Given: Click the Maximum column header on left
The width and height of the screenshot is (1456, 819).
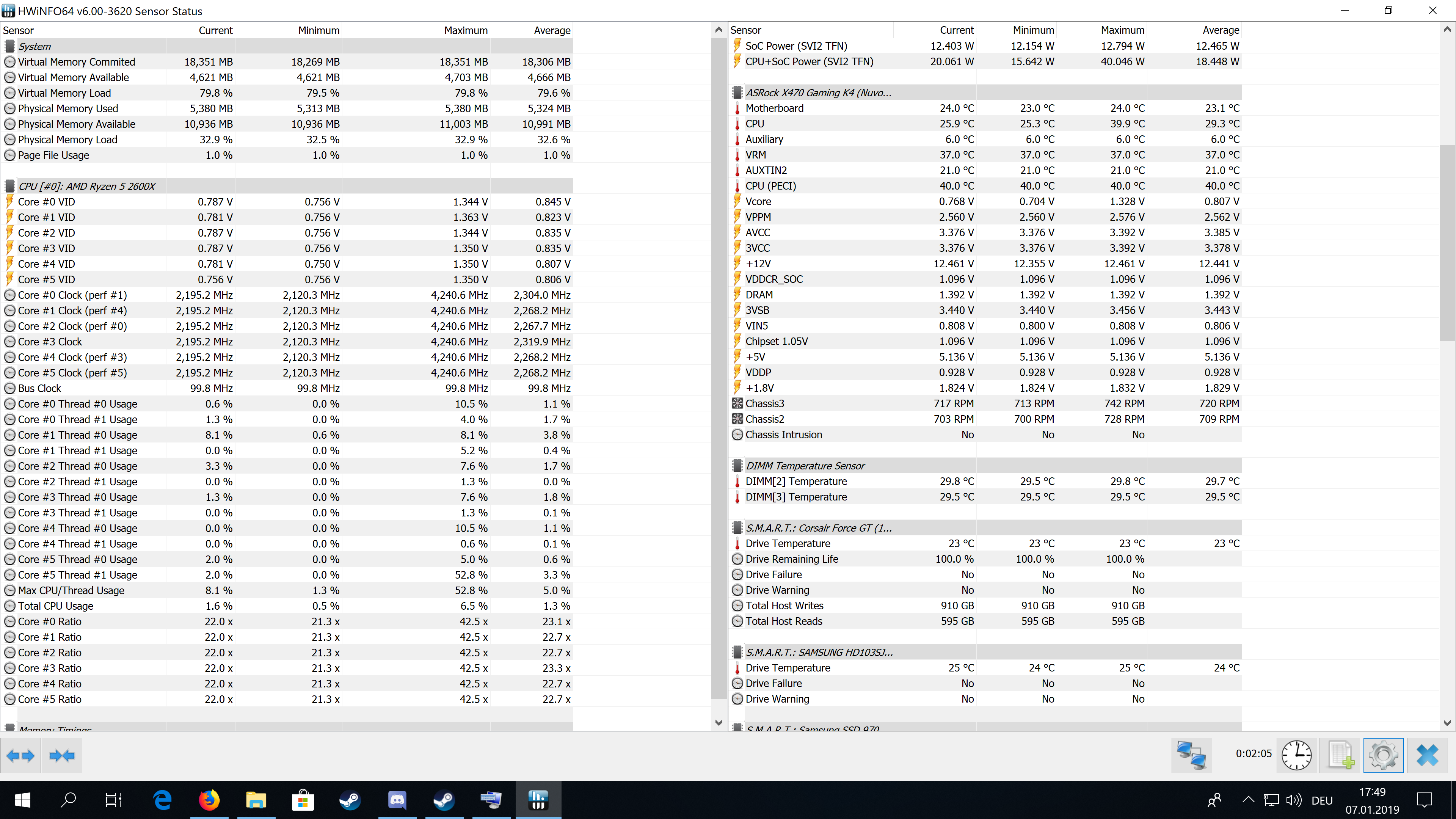Looking at the screenshot, I should (x=465, y=30).
